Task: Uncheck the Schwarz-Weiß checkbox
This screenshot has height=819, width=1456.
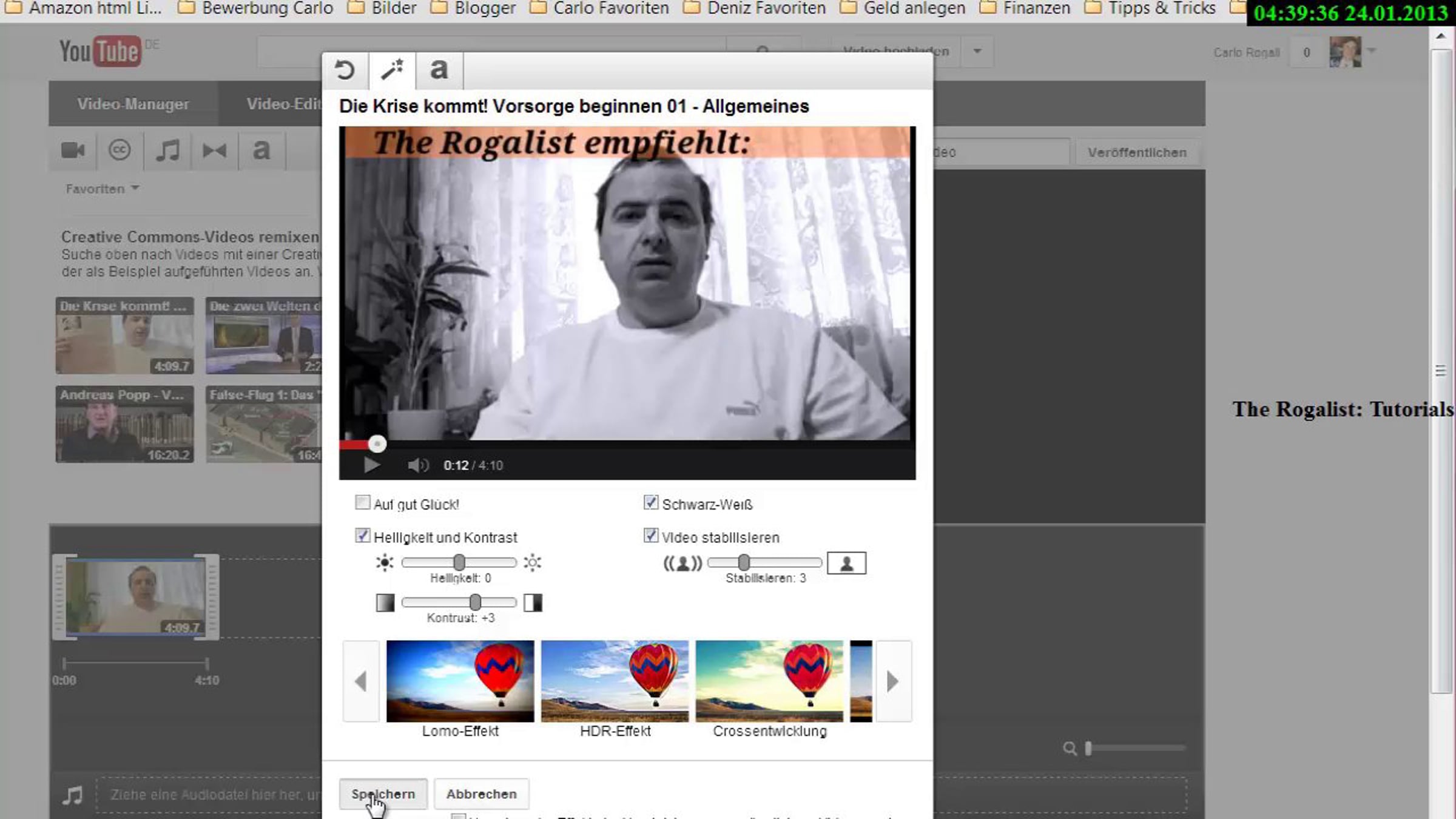Action: click(651, 503)
